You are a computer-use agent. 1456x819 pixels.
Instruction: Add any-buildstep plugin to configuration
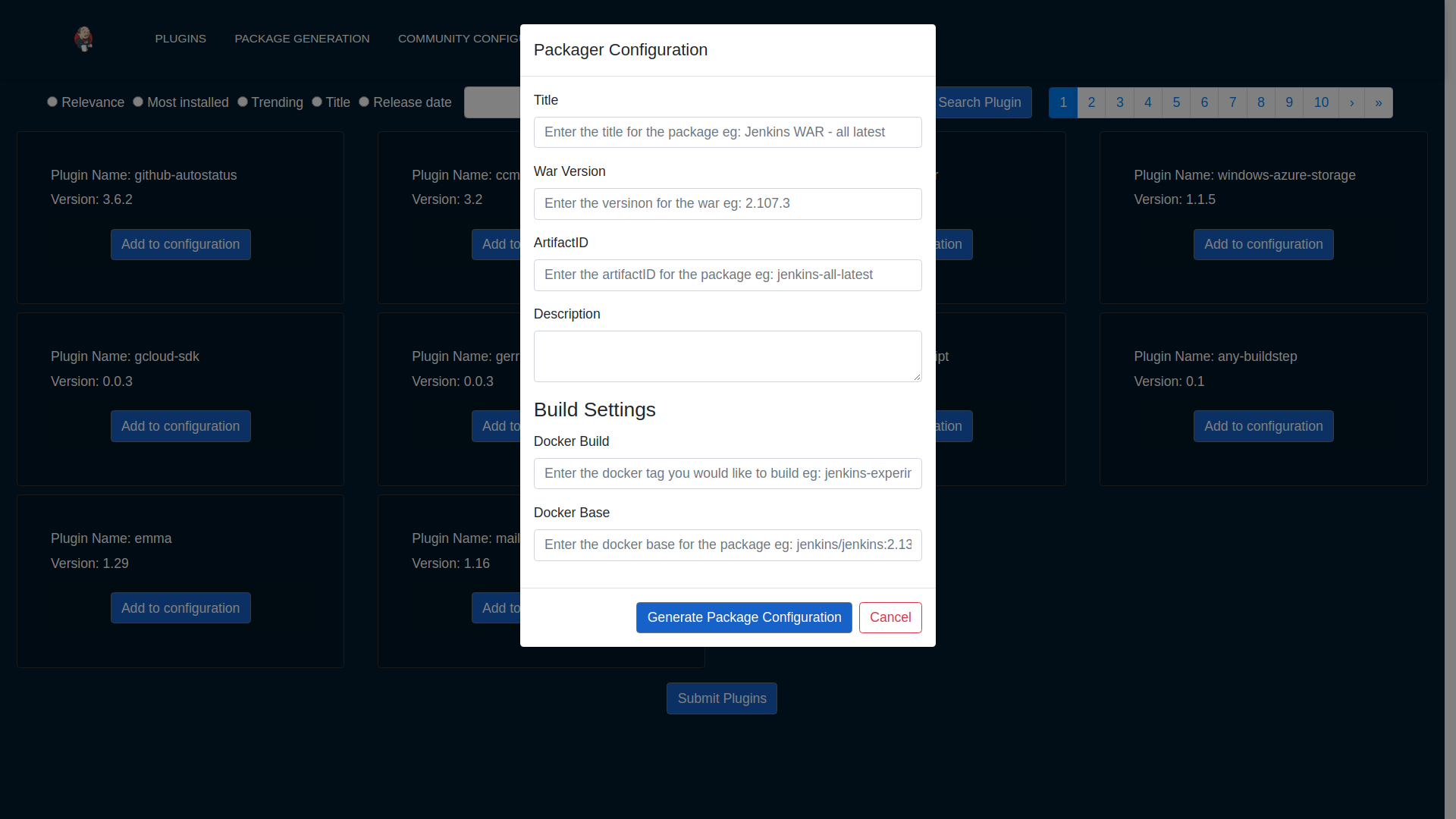[1263, 426]
